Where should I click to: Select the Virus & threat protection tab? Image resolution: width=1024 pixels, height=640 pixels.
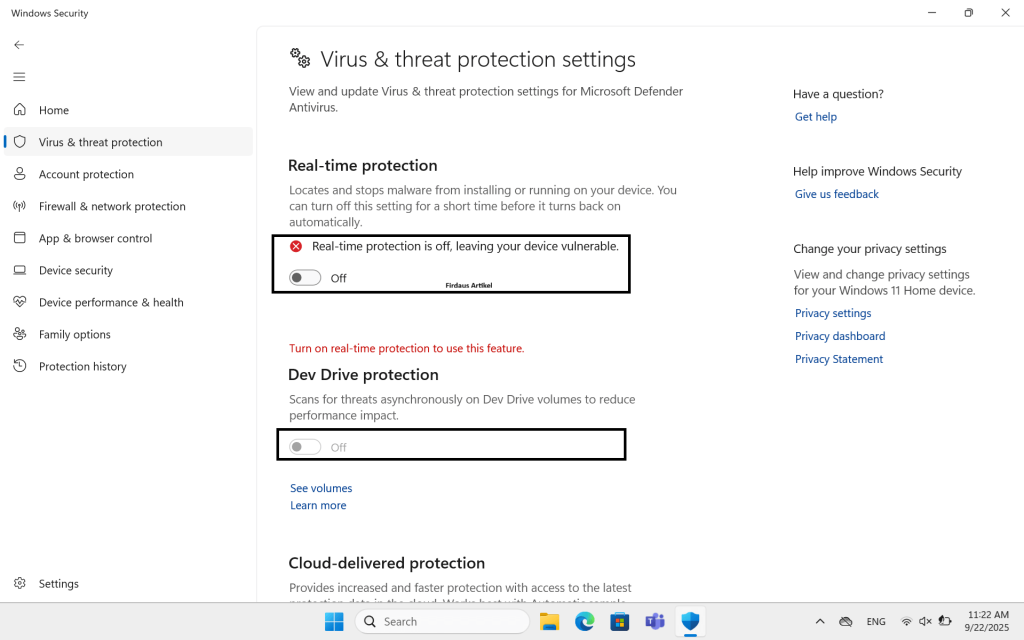click(101, 142)
